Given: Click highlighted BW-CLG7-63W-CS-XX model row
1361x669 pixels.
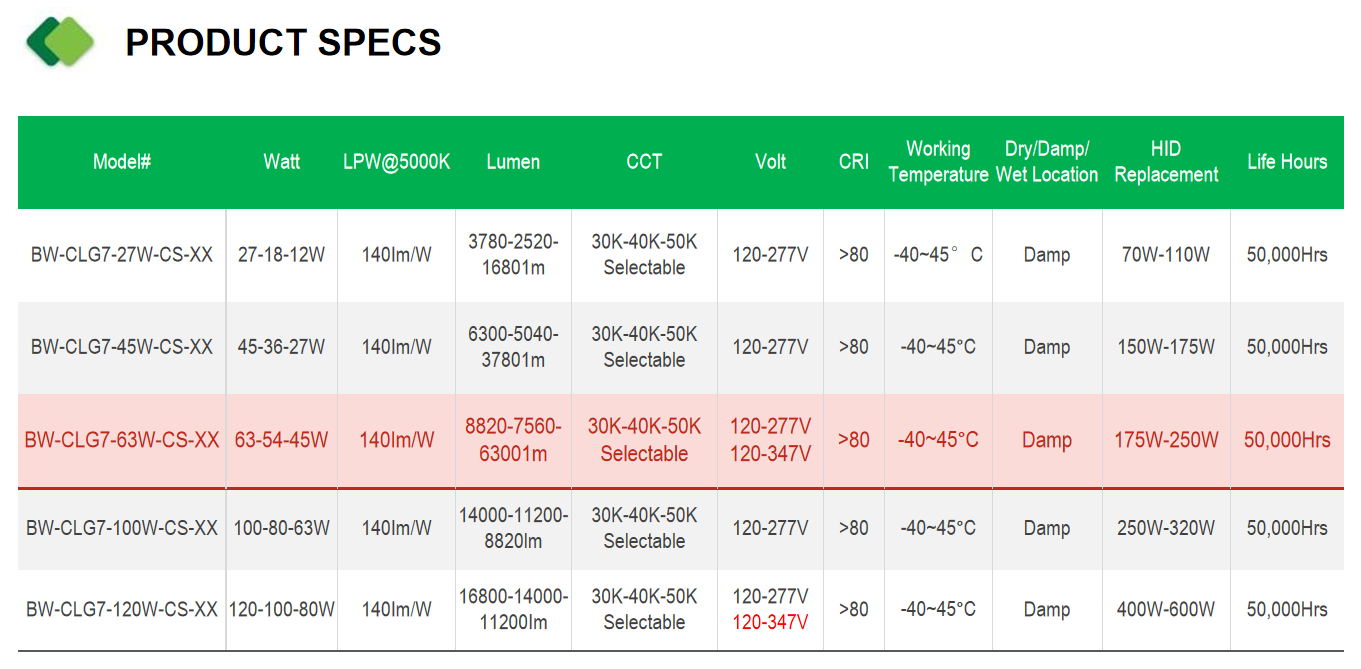Looking at the screenshot, I should (680, 440).
